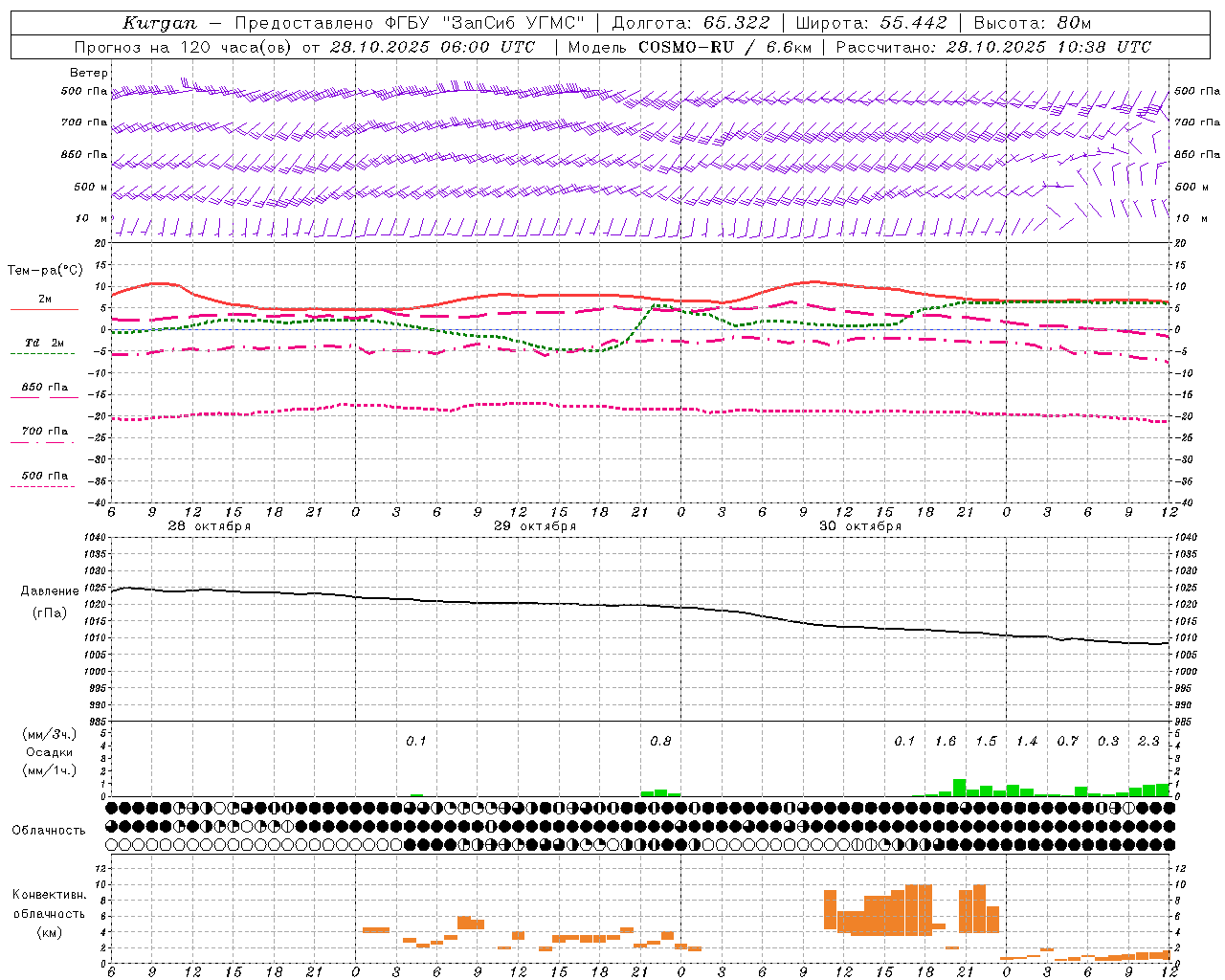This screenshot has width=1225, height=980.
Task: Click the "28 октября" date label
Action: tap(210, 526)
